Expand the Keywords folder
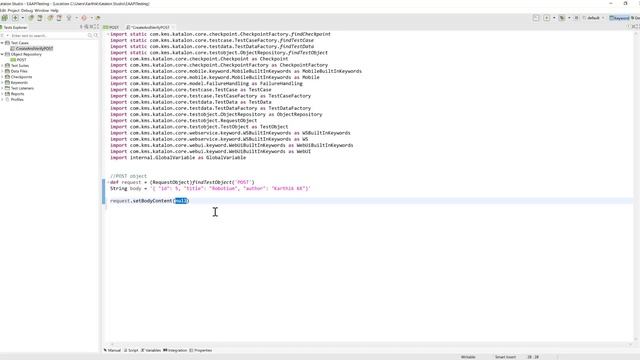Image resolution: width=640 pixels, height=360 pixels. (x=2, y=83)
